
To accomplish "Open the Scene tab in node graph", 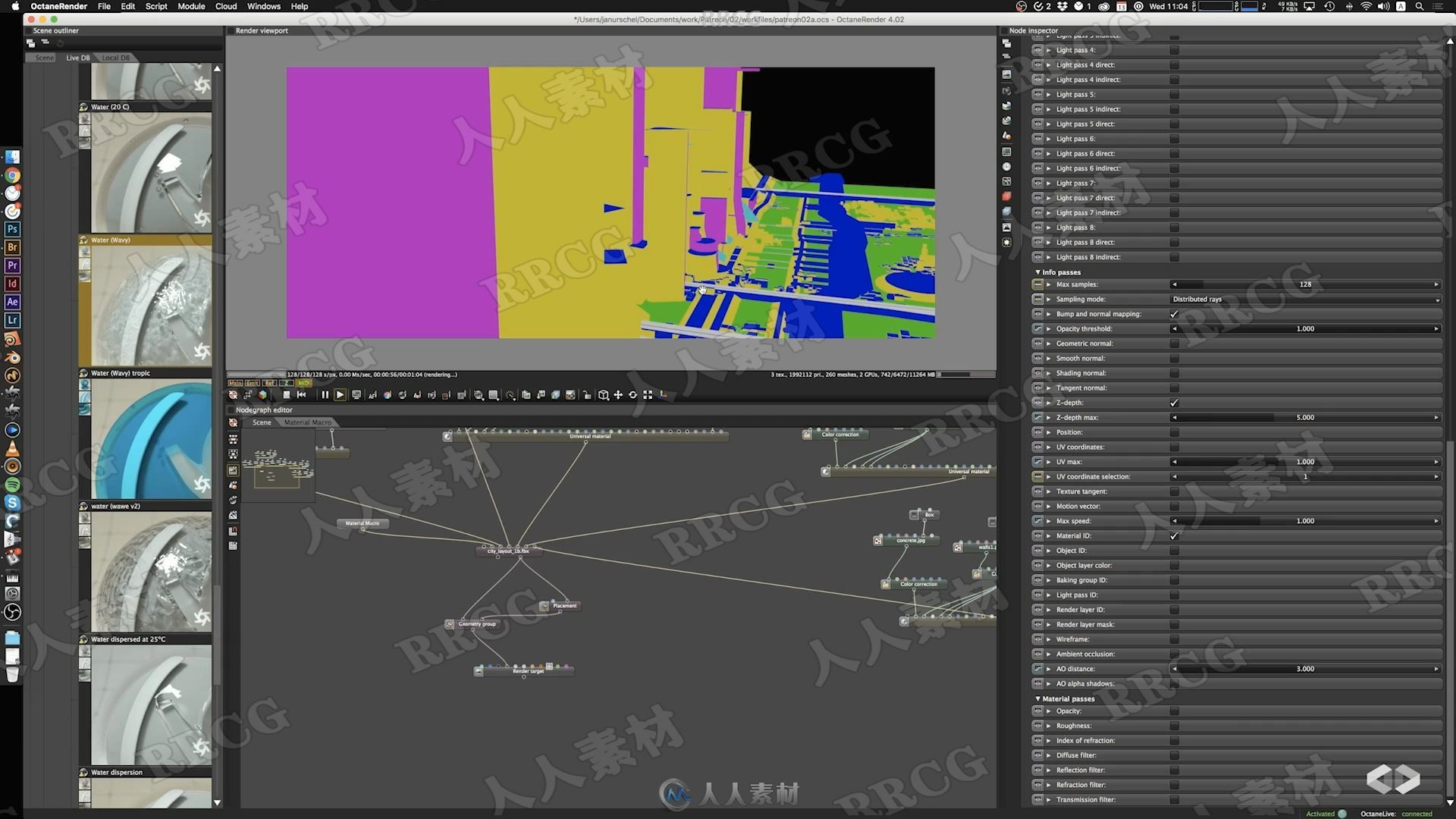I will [260, 422].
